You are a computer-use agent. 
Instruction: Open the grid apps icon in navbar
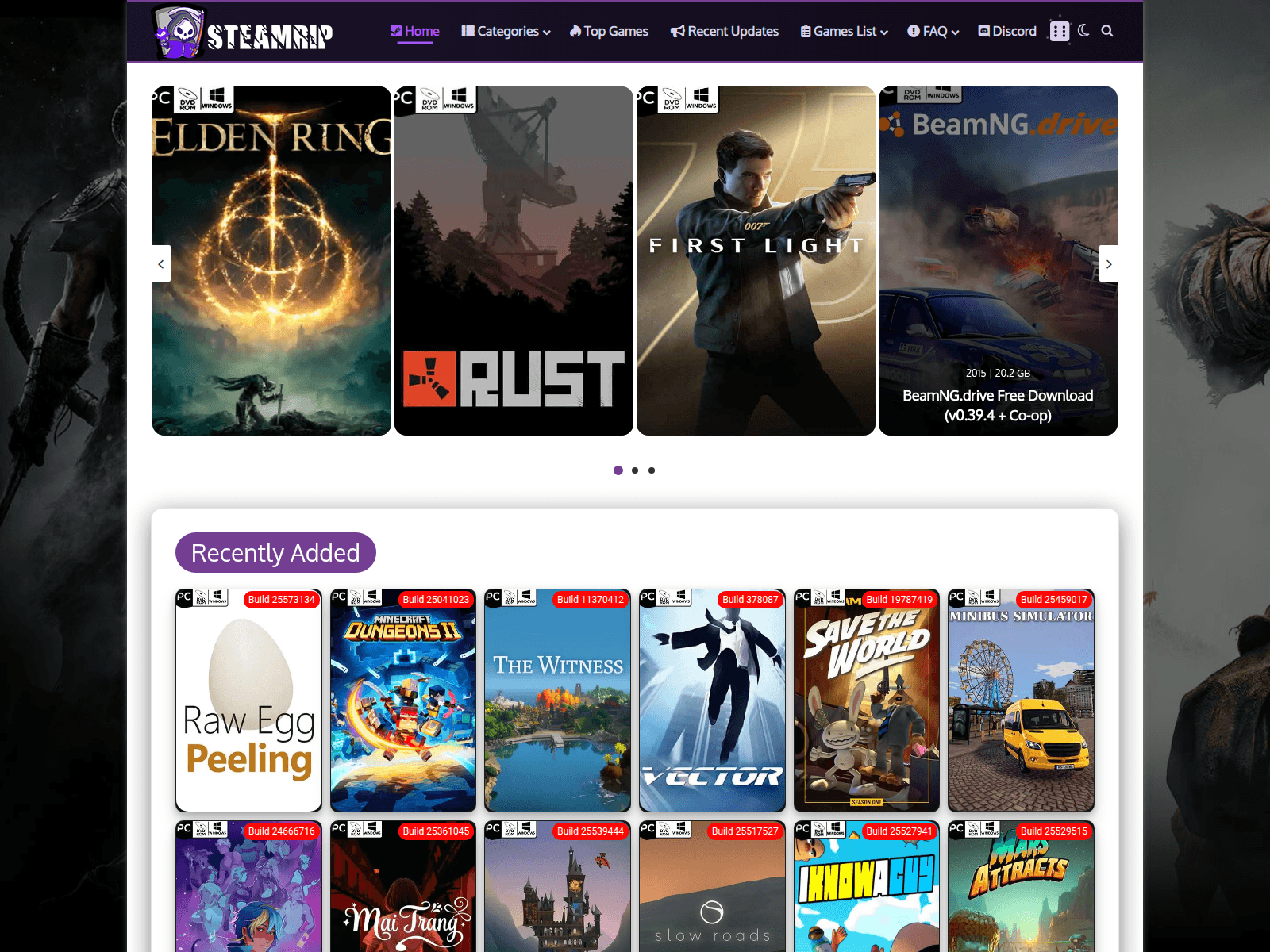[x=1060, y=31]
